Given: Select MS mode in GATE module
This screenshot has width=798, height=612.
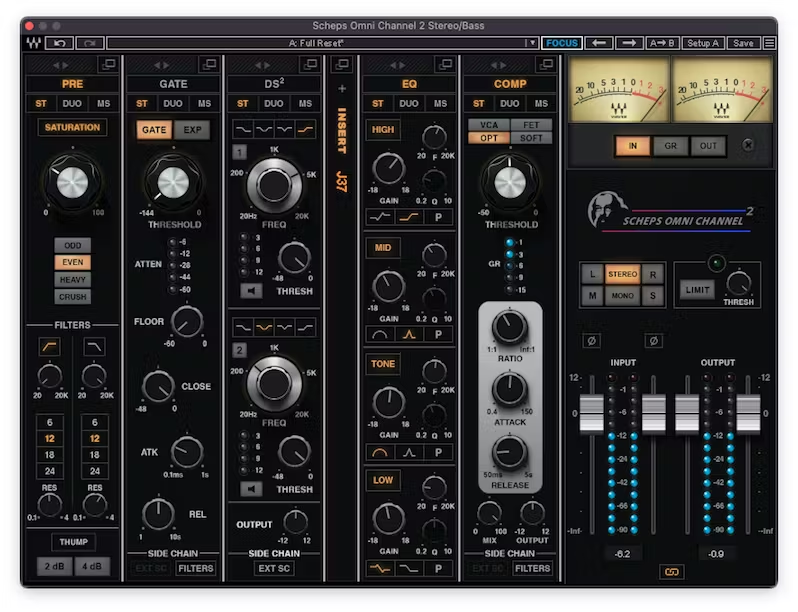Looking at the screenshot, I should pyautogui.click(x=204, y=103).
